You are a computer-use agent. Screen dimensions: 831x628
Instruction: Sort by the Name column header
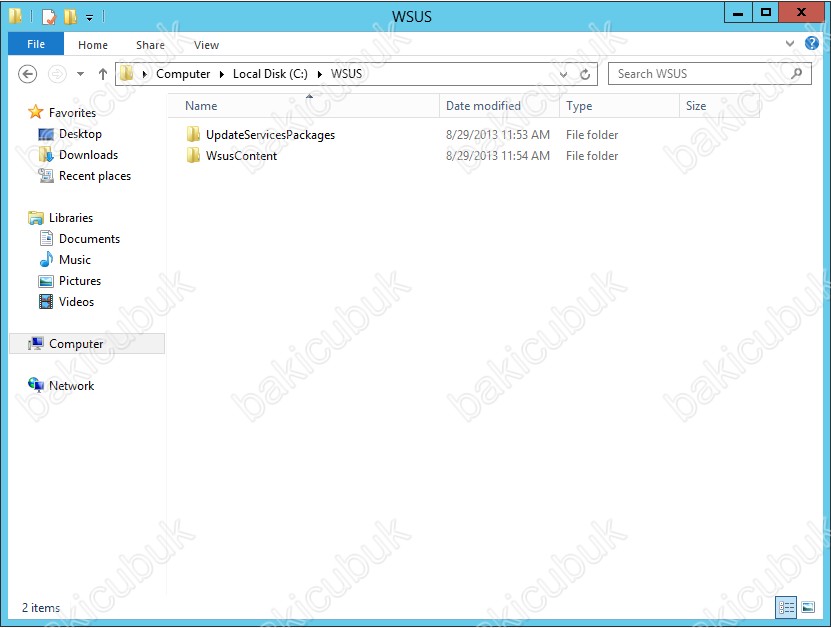coord(304,105)
